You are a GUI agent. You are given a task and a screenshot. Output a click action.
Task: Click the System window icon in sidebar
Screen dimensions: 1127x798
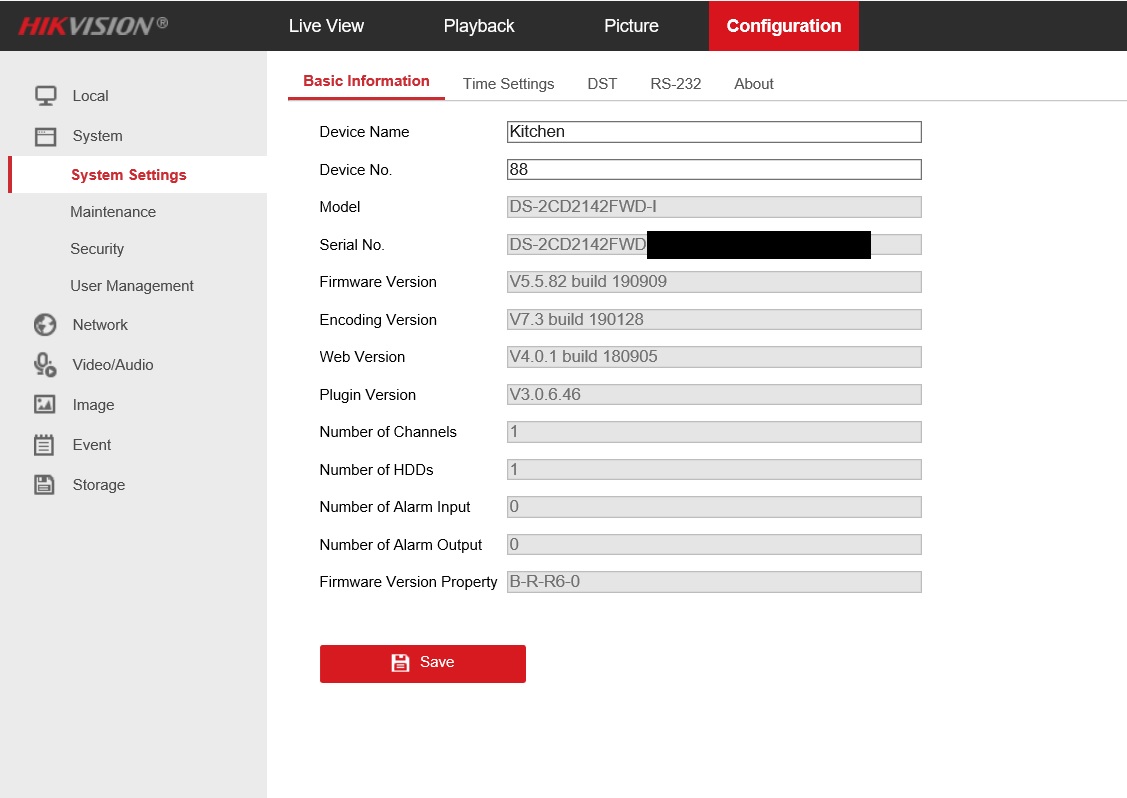[45, 136]
